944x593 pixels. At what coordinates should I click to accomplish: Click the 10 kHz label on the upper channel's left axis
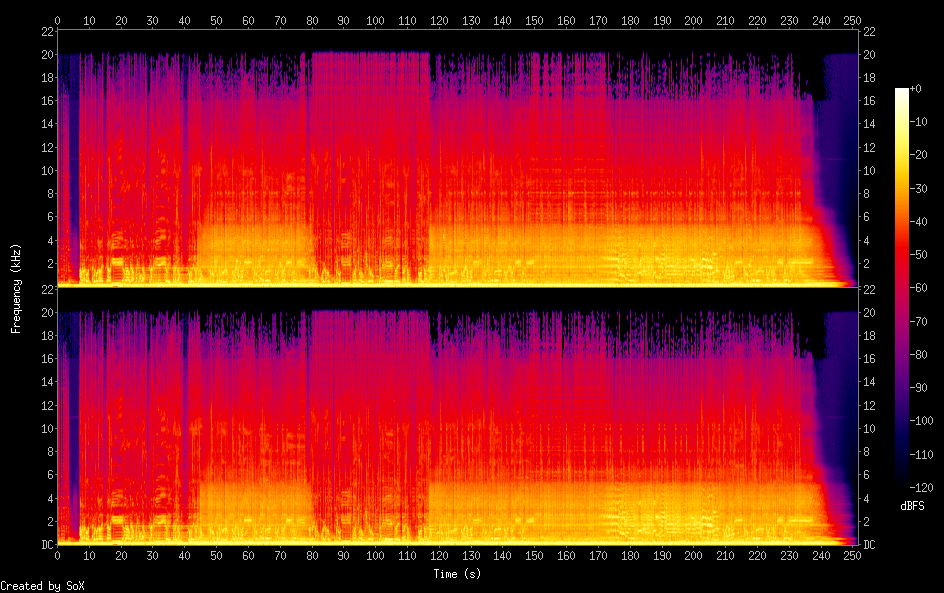click(46, 170)
